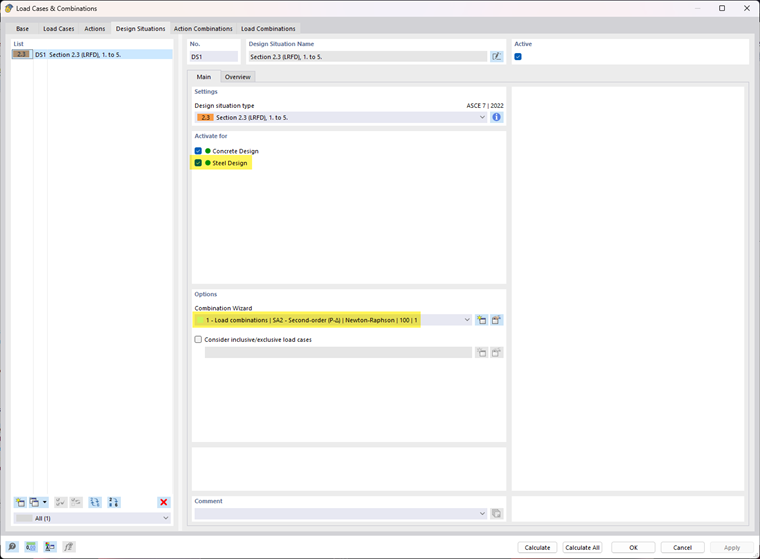Select the Main sub-tab
Screen dimensions: 760x559
pyautogui.click(x=204, y=77)
